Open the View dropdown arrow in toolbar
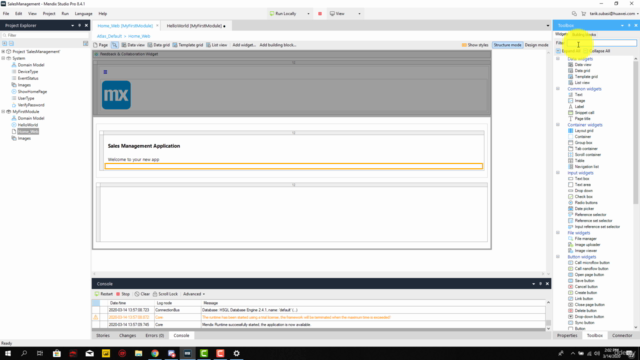 pyautogui.click(x=360, y=13)
